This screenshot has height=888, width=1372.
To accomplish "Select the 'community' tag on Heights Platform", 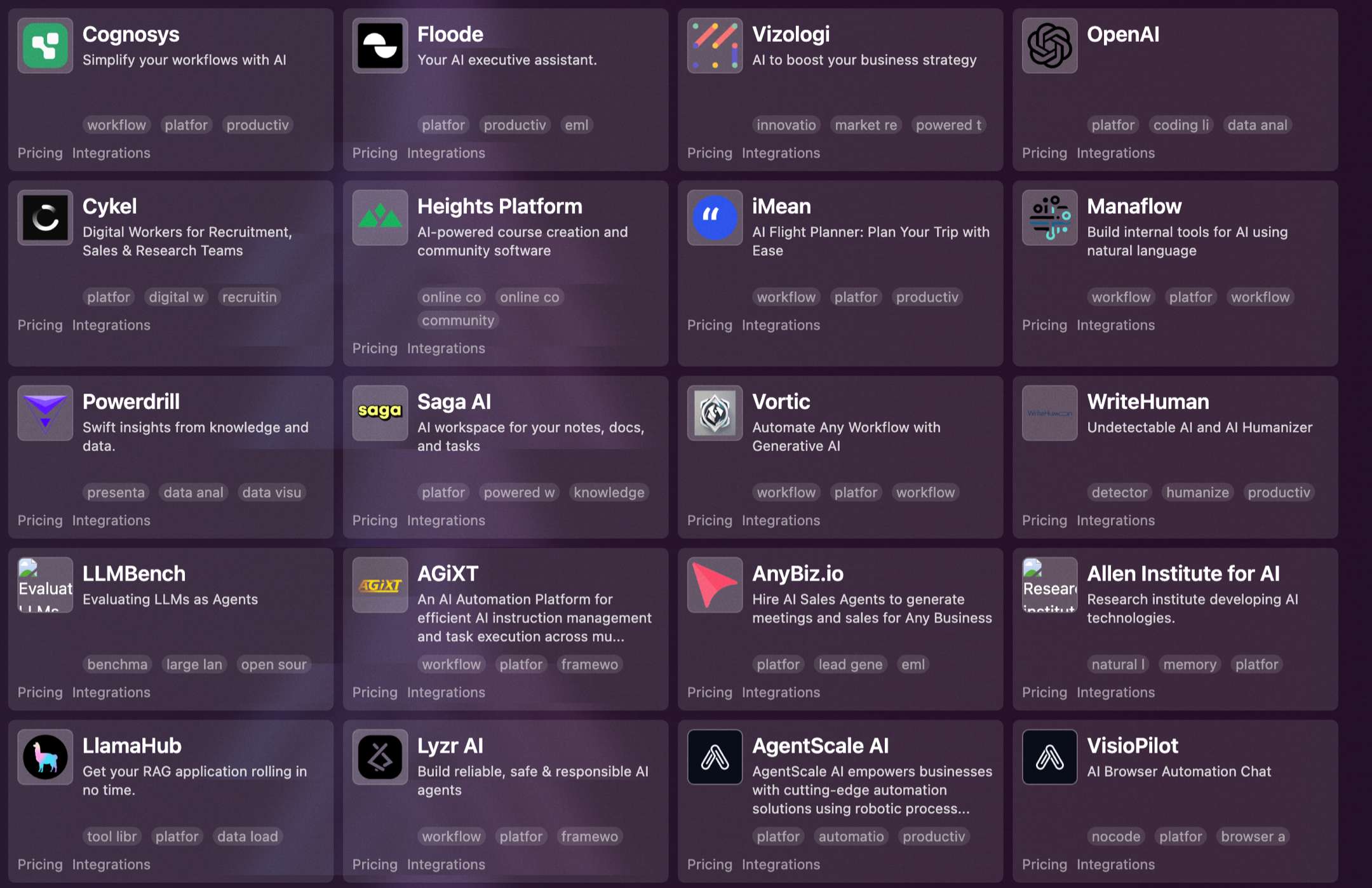I will click(x=458, y=321).
